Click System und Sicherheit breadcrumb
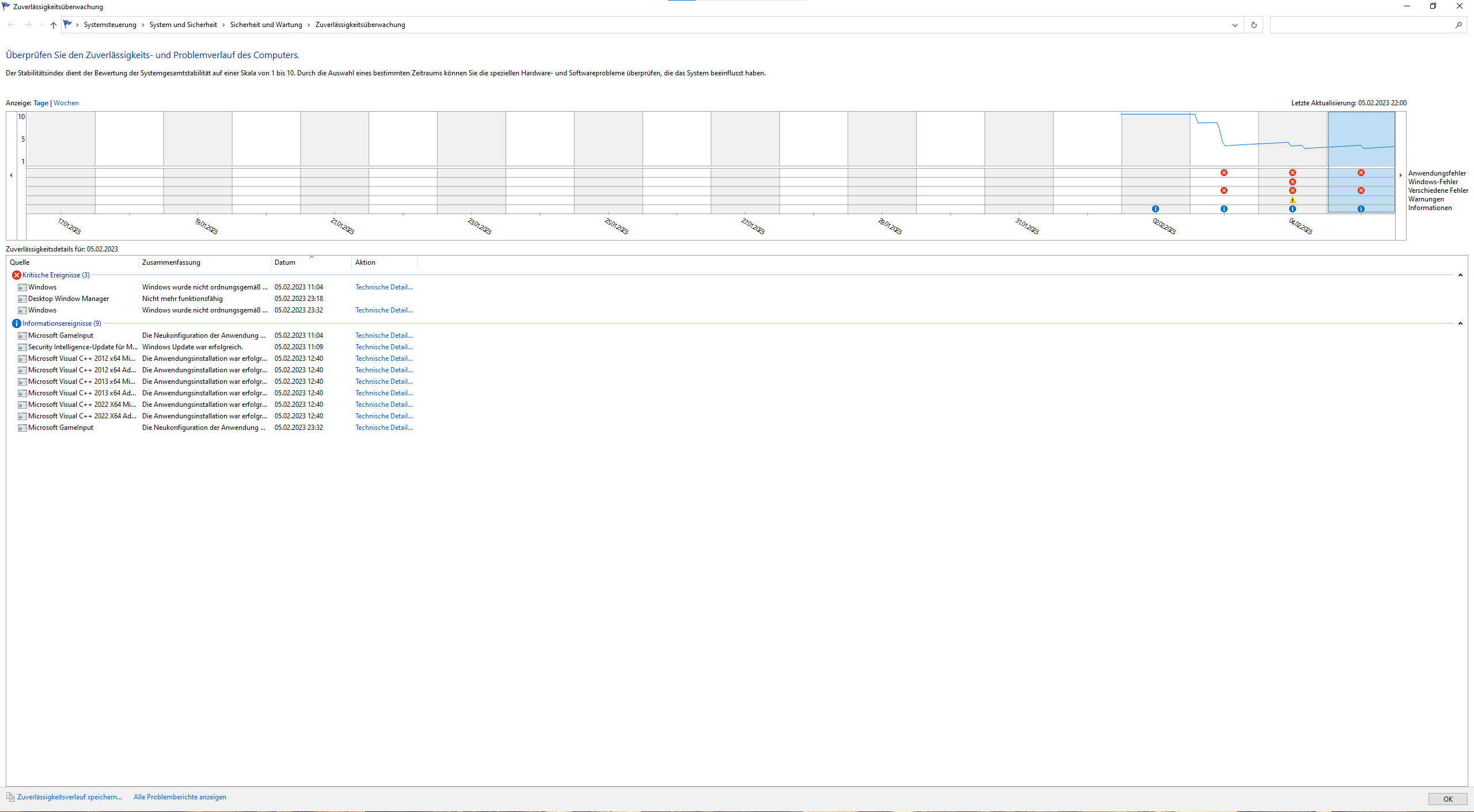This screenshot has height=812, width=1474. 183,25
